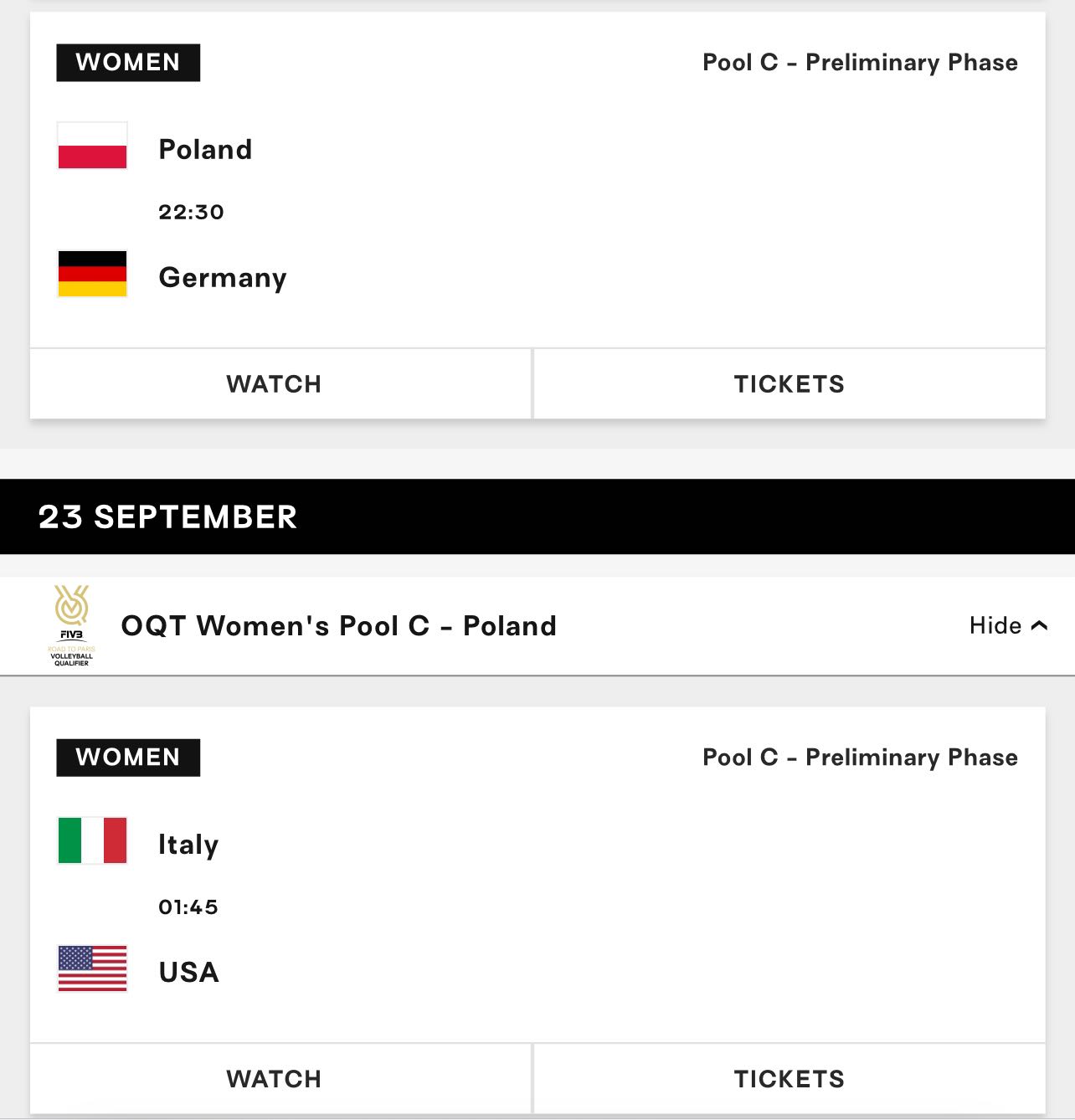This screenshot has height=1120, width=1075.
Task: Select the 23 SEPTEMBER date header
Action: tap(537, 516)
